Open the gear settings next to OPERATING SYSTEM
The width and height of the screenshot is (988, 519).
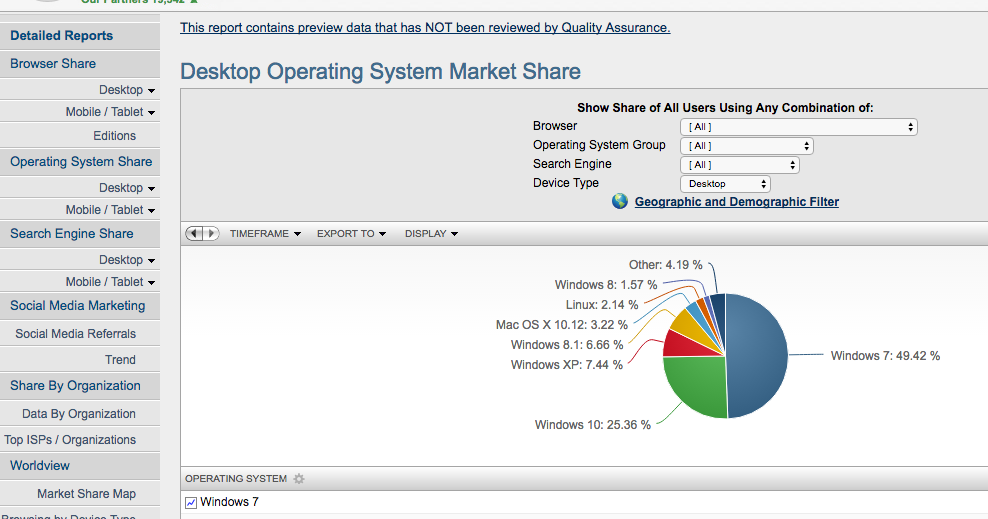[299, 479]
